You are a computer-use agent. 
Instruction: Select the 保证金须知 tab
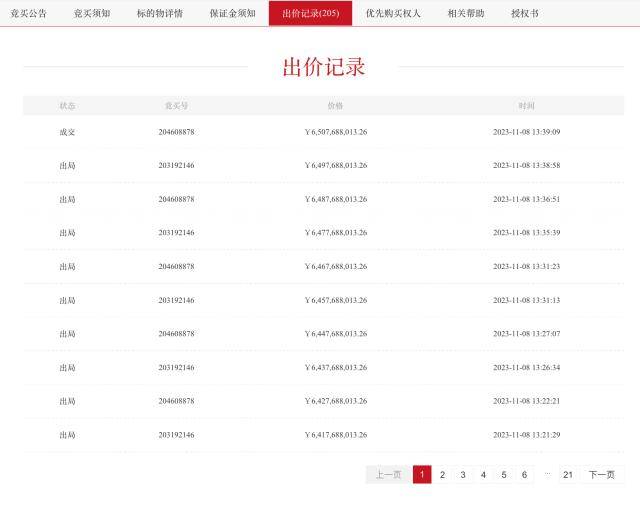[232, 14]
